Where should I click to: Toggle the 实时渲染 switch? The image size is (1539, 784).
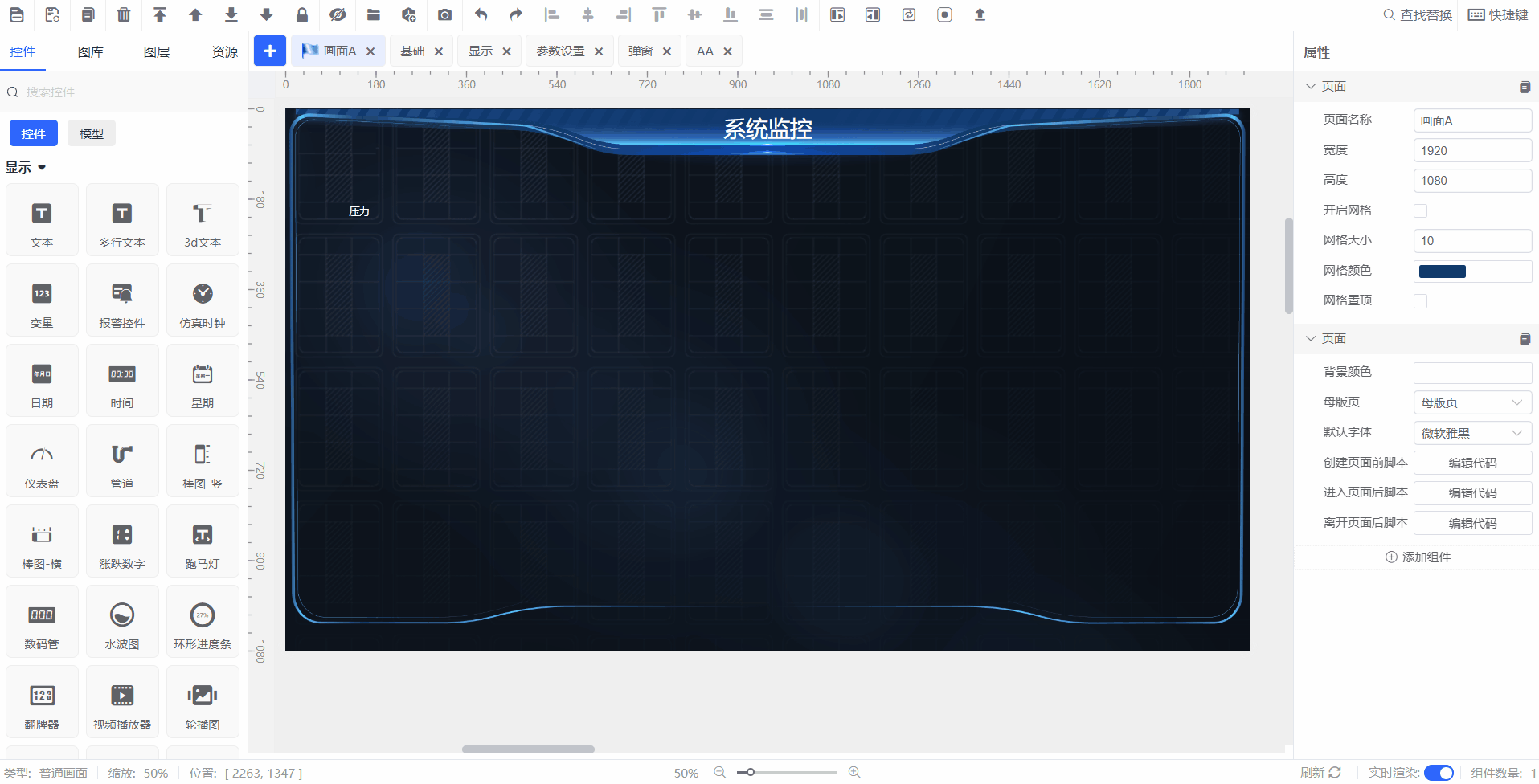pos(1438,773)
